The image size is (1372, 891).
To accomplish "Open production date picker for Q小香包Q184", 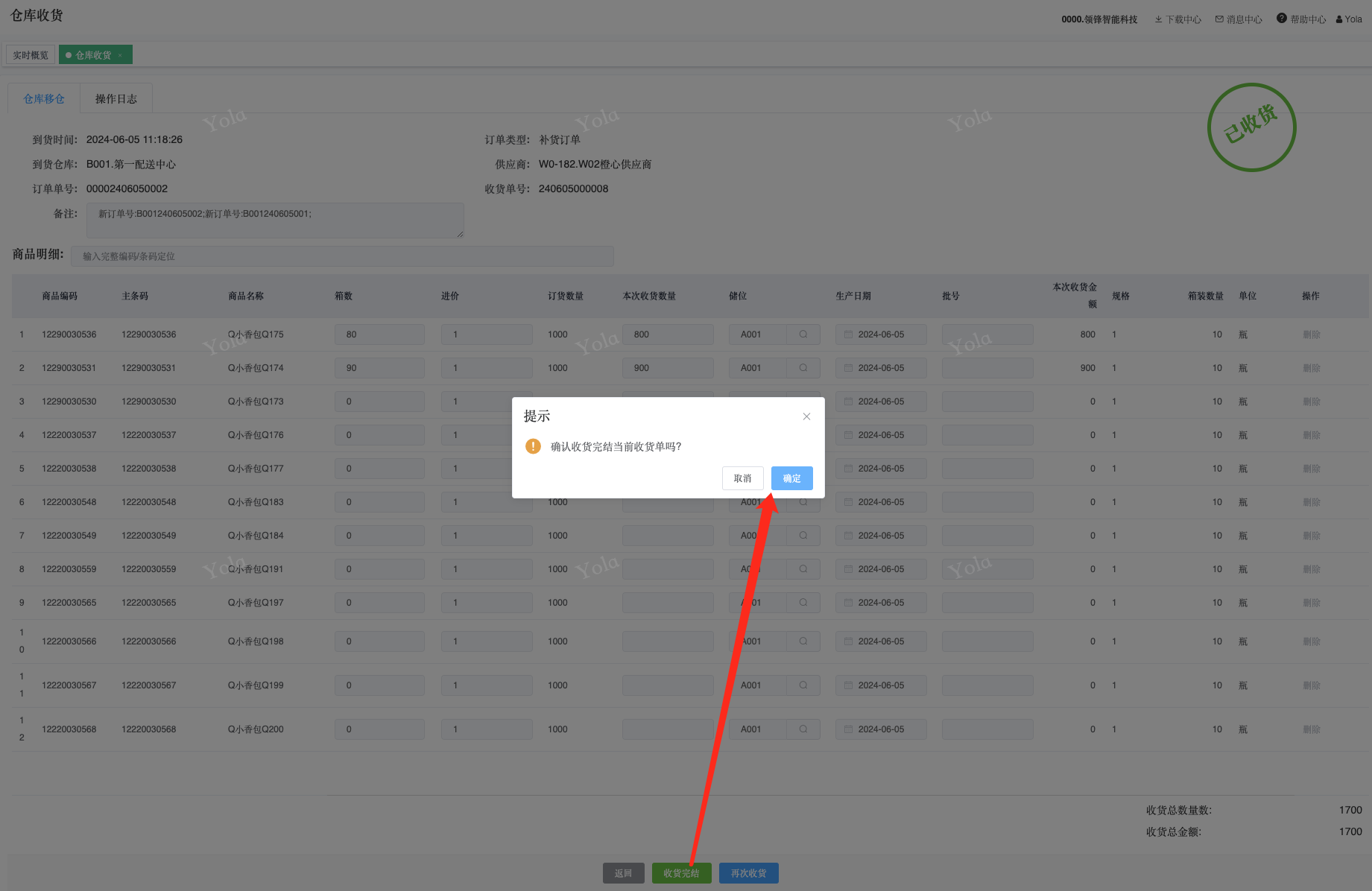I will 881,536.
